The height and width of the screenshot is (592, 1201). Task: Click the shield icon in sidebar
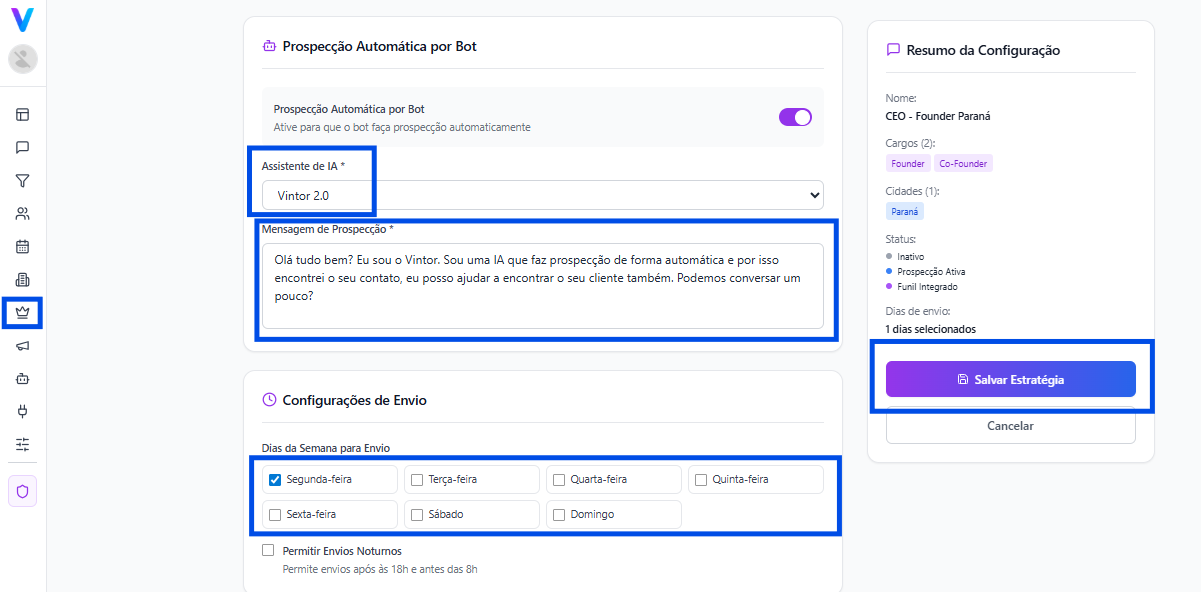[22, 491]
